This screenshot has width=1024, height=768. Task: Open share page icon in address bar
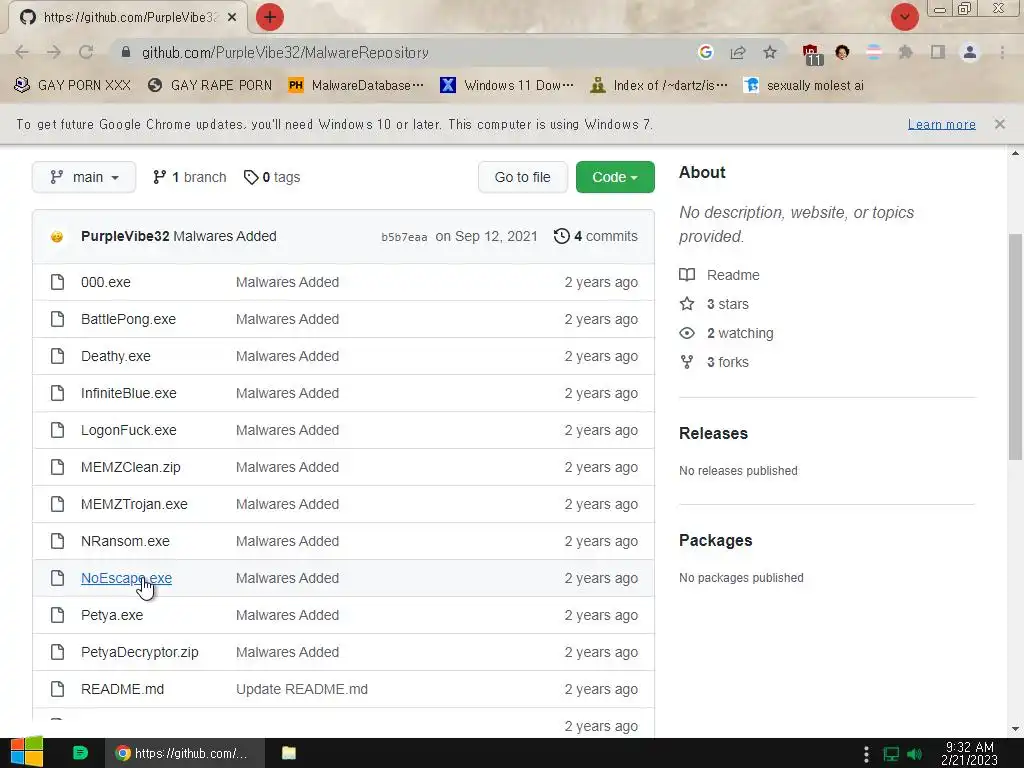pyautogui.click(x=738, y=52)
